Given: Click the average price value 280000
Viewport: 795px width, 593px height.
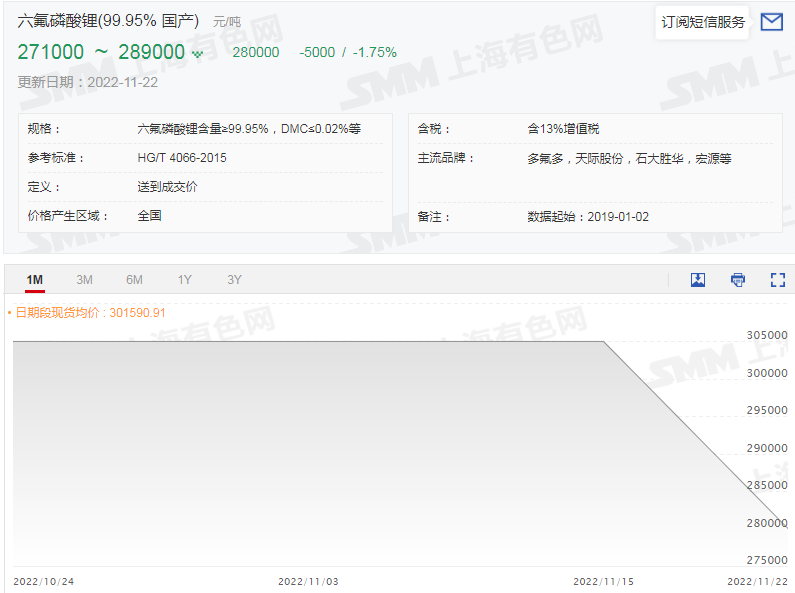Looking at the screenshot, I should click(x=256, y=52).
